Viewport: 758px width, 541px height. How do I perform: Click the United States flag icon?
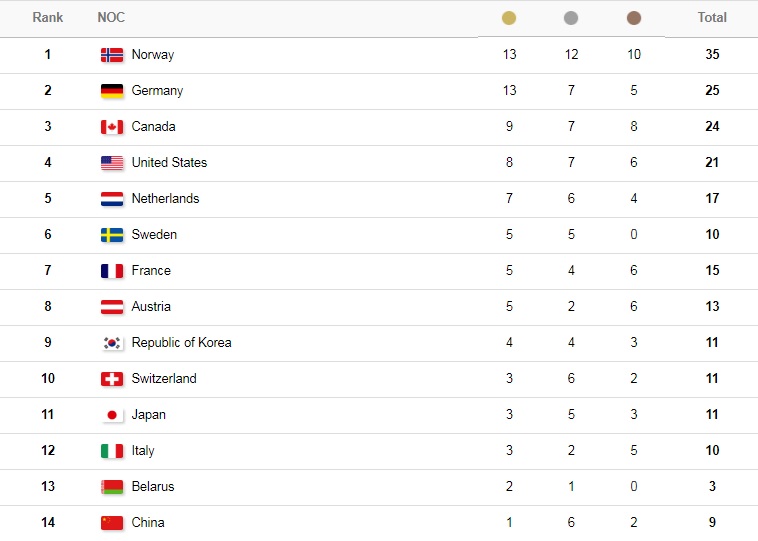pos(112,163)
